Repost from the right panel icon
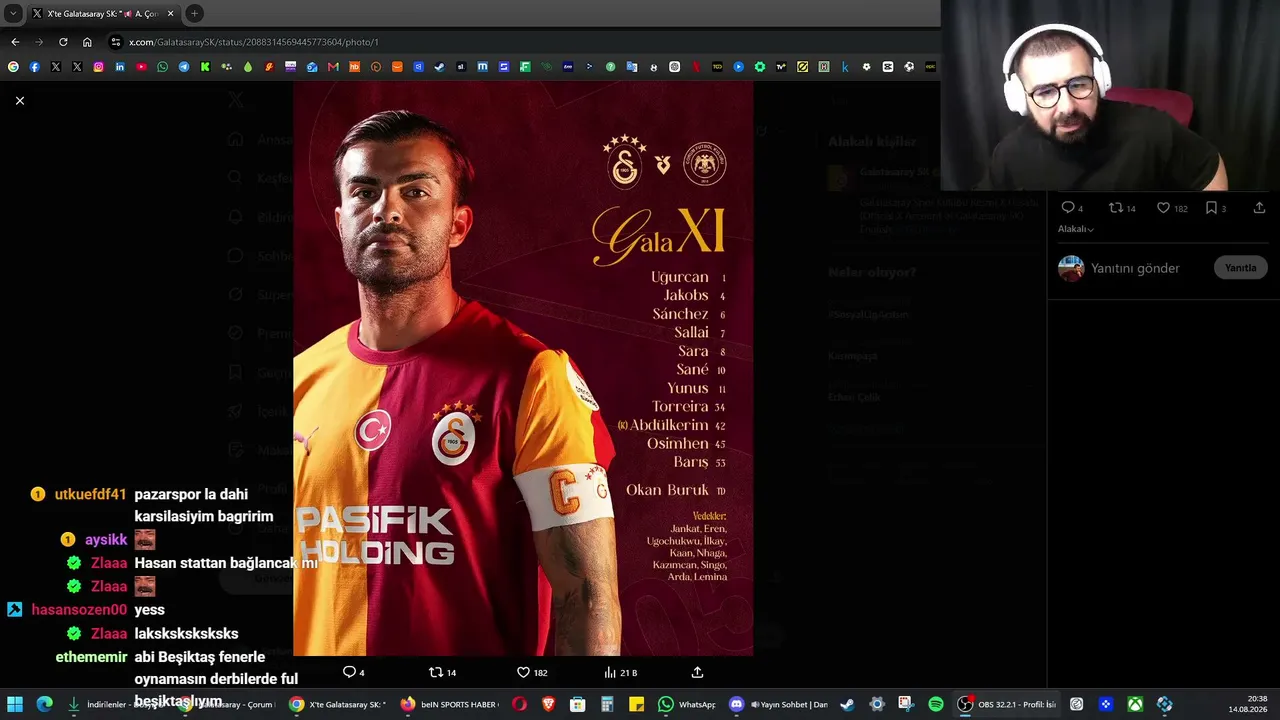 point(1122,208)
